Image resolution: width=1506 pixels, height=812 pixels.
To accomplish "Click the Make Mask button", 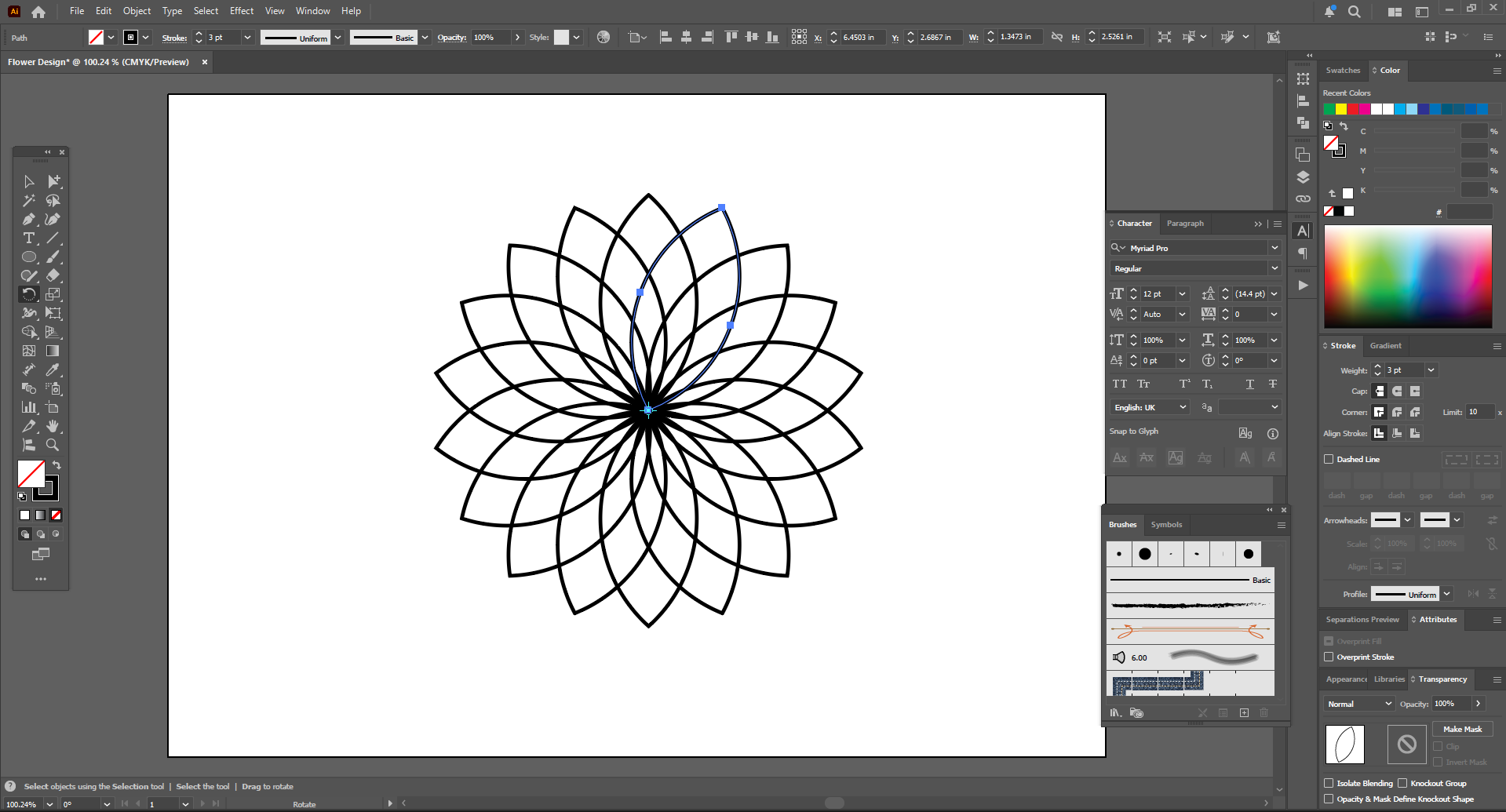I will (1462, 730).
